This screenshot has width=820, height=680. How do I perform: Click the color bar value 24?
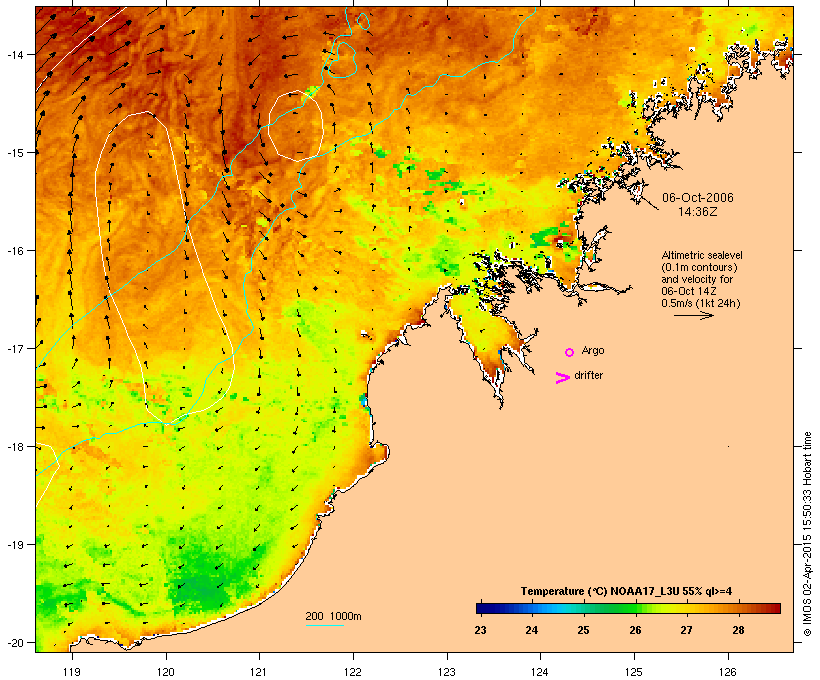click(x=531, y=630)
